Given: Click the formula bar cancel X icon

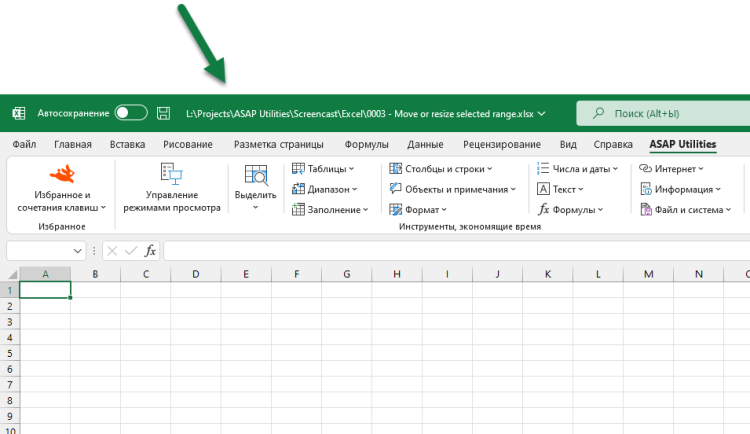Looking at the screenshot, I should pyautogui.click(x=112, y=251).
